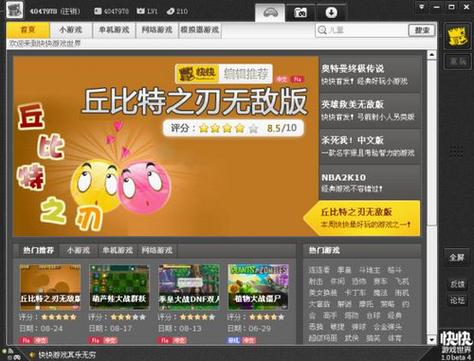Click the scrollbar down arrow
The width and height of the screenshot is (474, 361).
[432, 340]
